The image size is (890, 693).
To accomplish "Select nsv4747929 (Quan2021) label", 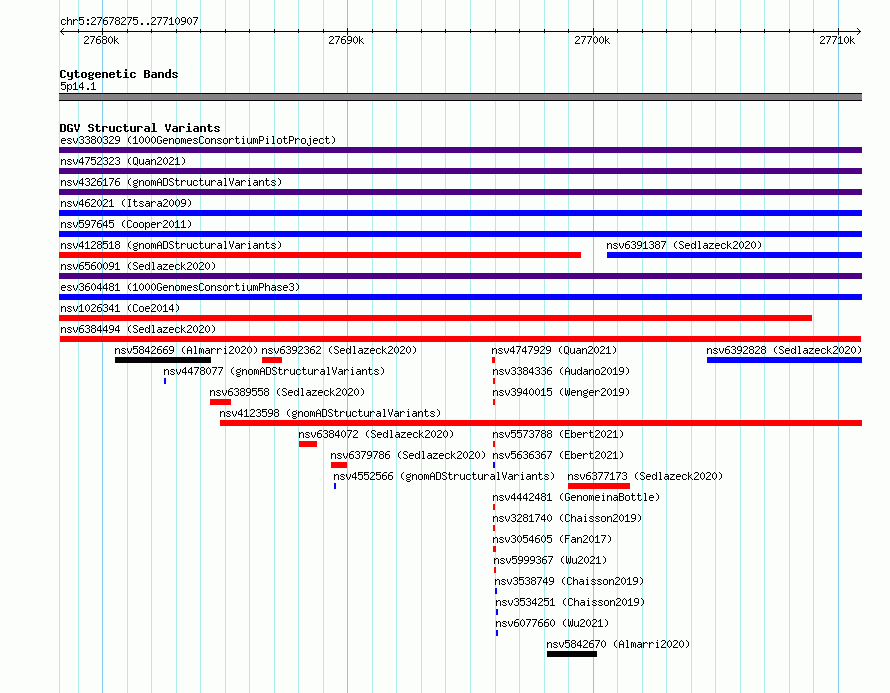I will (x=554, y=350).
